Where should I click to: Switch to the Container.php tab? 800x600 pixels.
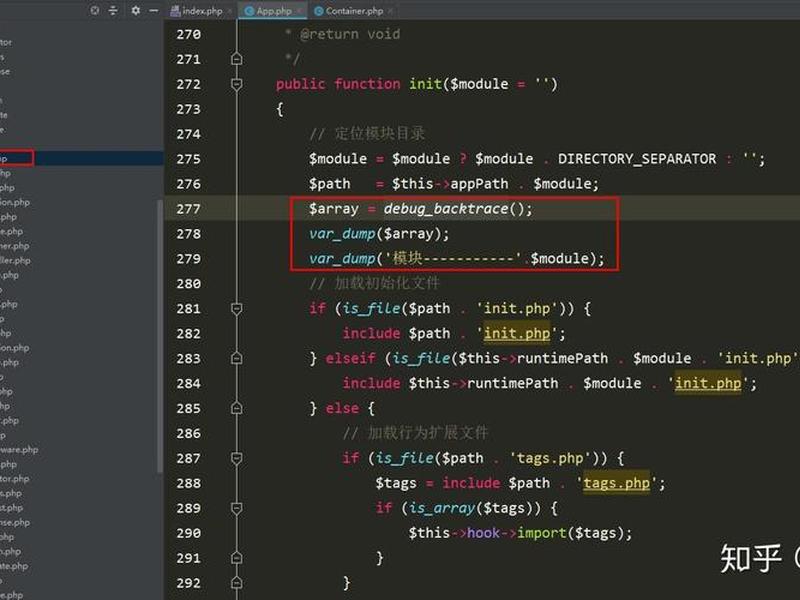click(x=354, y=11)
